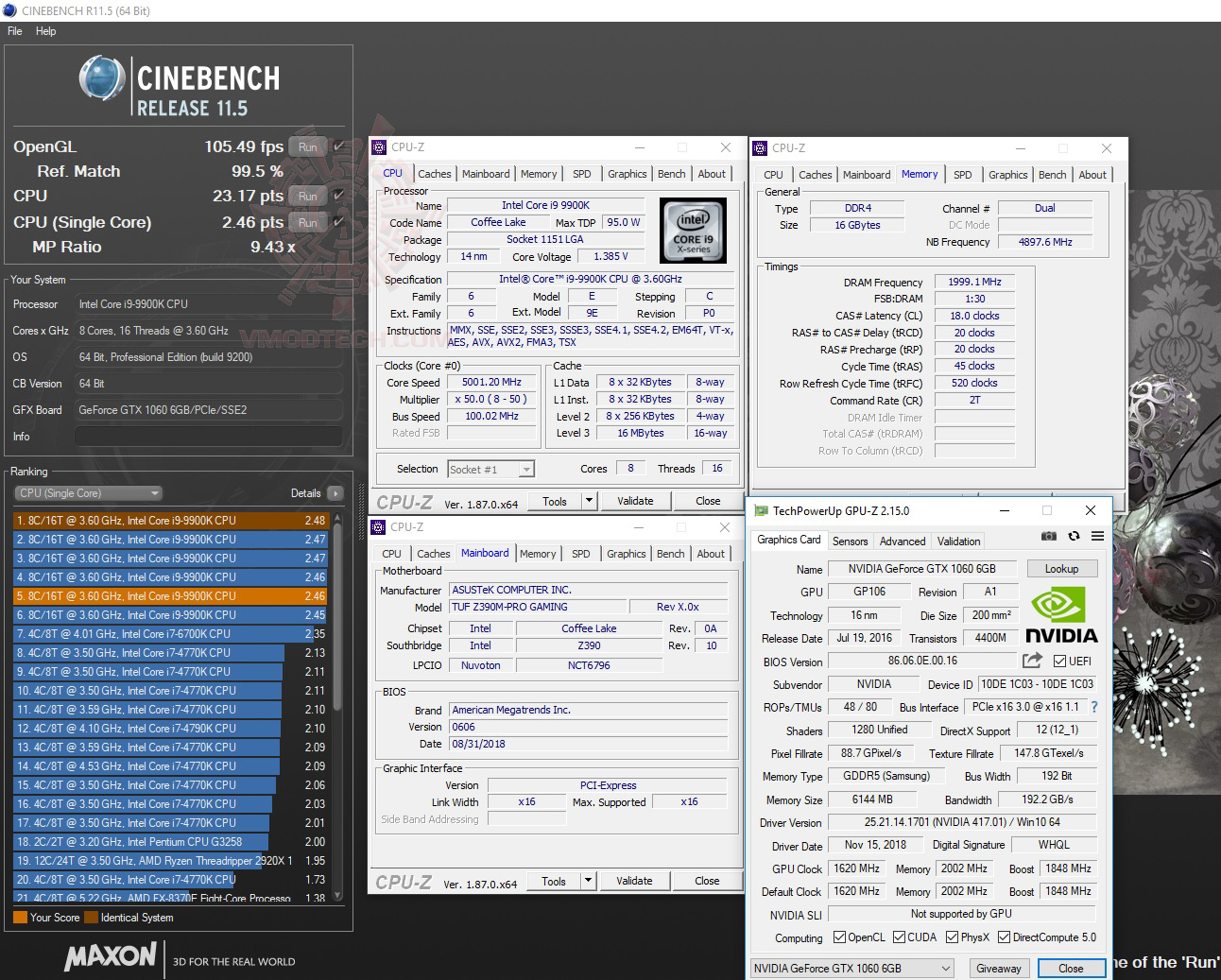Switch to the Sensors tab in GPU-Z

850,541
